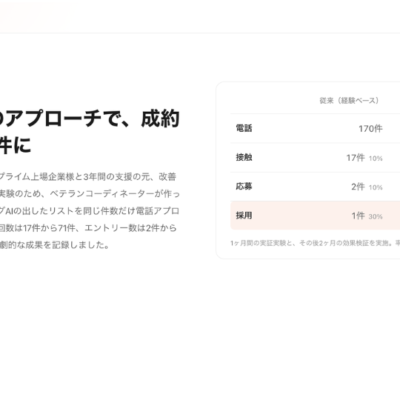400x400 pixels.
Task: Click the 2件 value in 応募 row
Action: (x=358, y=187)
